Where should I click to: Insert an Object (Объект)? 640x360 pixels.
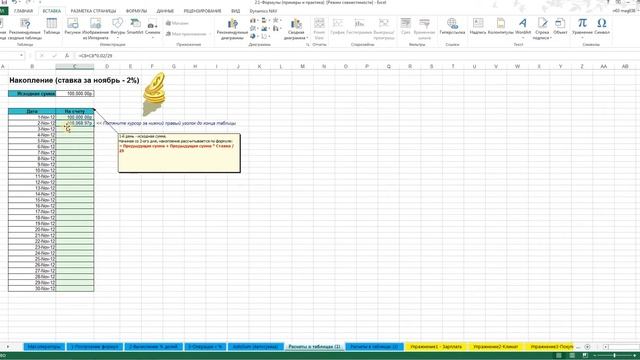point(560,26)
